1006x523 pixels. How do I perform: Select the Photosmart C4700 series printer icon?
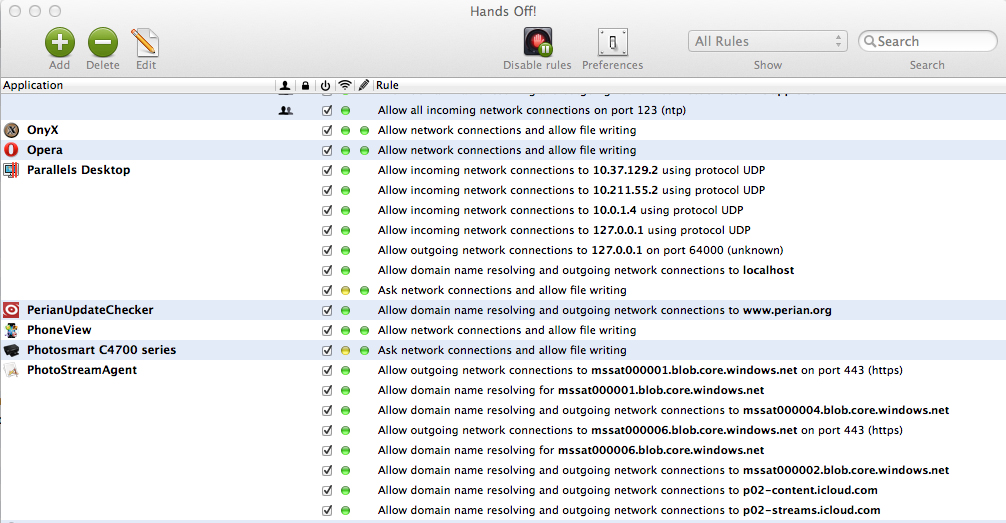point(12,350)
